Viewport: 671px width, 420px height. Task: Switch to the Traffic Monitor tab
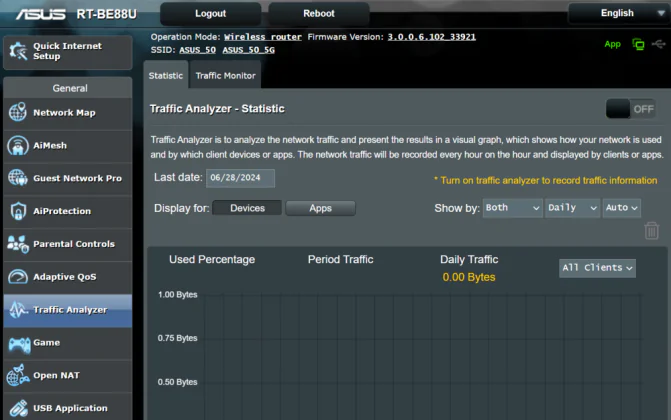(225, 75)
